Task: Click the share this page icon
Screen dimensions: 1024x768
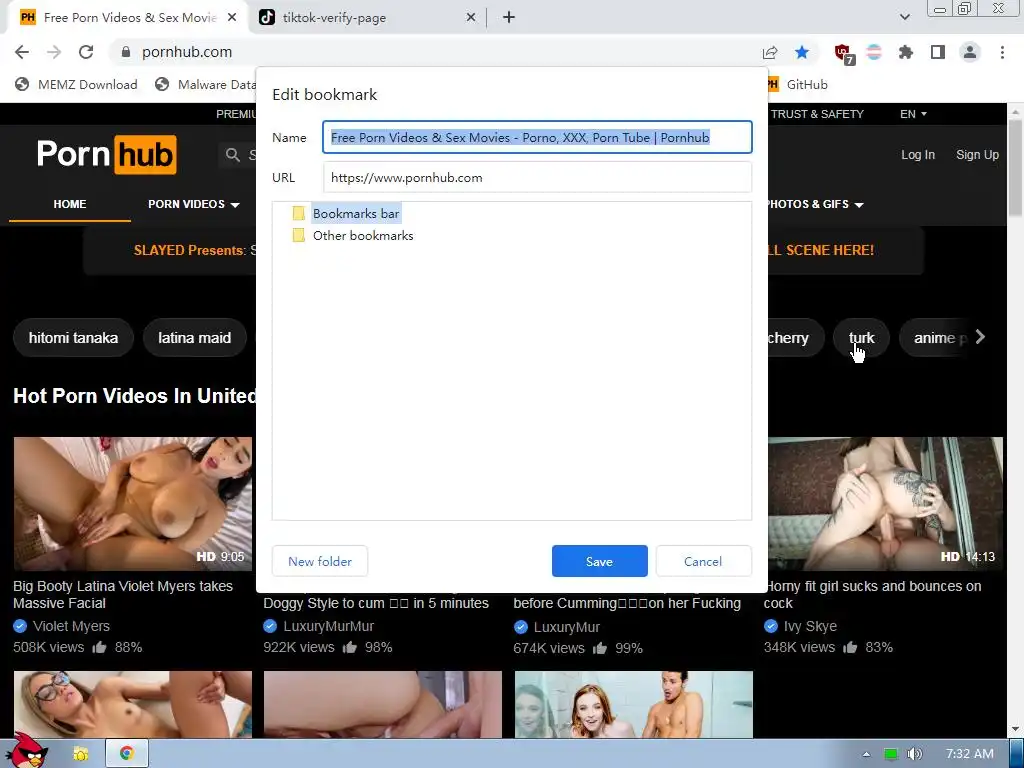Action: tap(770, 52)
